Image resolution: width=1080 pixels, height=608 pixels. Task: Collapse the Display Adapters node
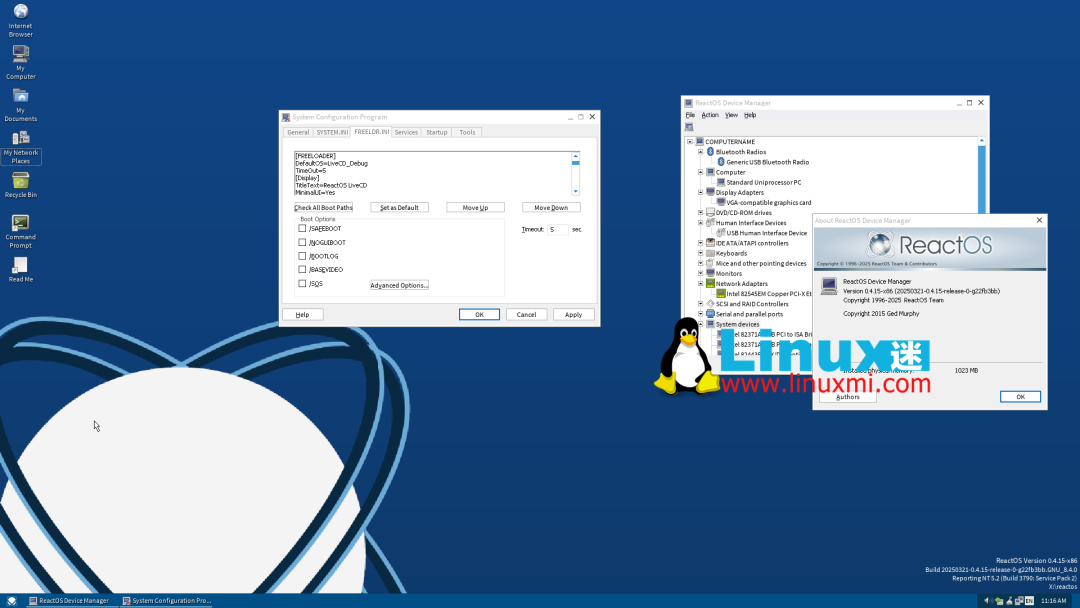pyautogui.click(x=700, y=192)
